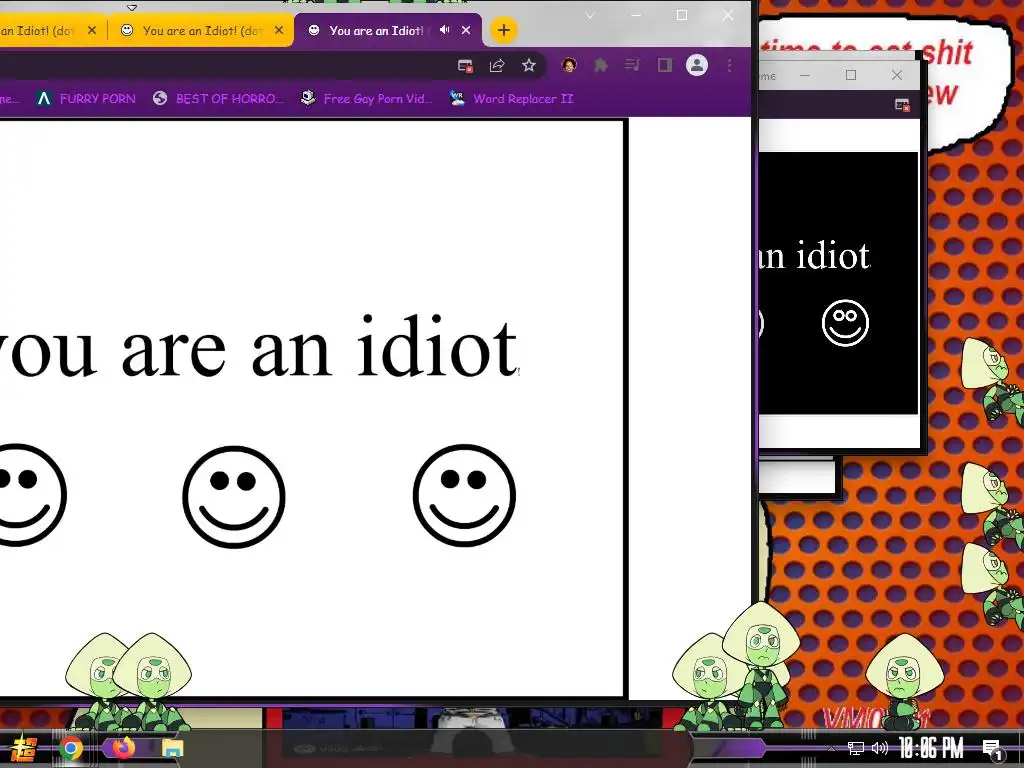This screenshot has height=768, width=1024.
Task: Click the blocked pop-up icon in the small popup window
Action: (902, 104)
